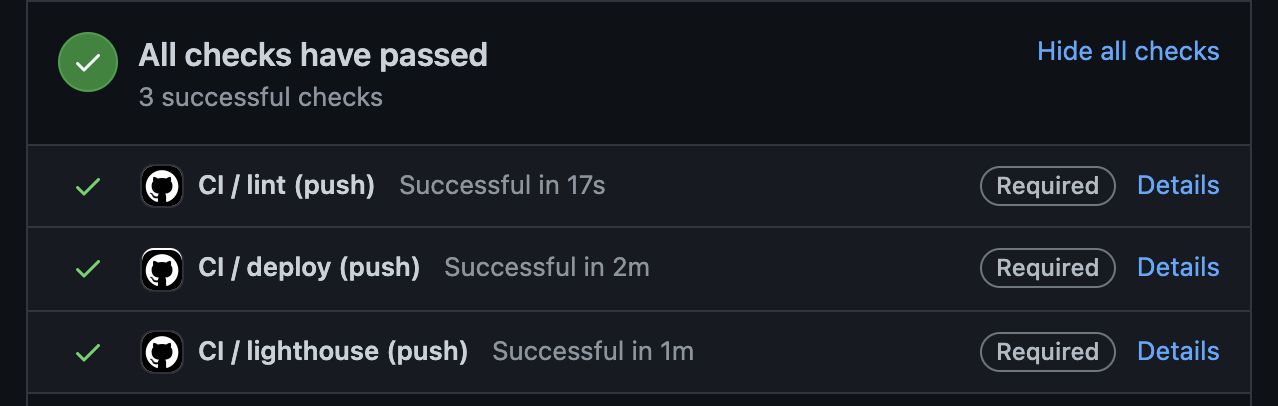Screen dimensions: 1278x406
Task: Click the Required badge on lighthouse row
Action: 1047,352
